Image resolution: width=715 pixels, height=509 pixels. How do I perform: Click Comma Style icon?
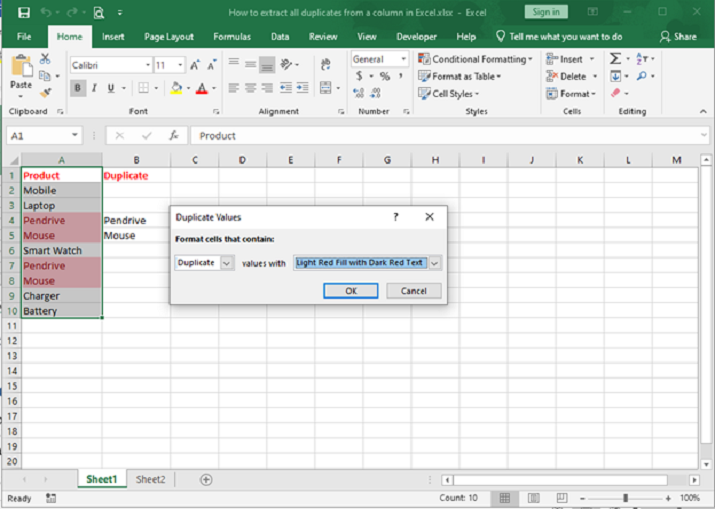coord(401,76)
